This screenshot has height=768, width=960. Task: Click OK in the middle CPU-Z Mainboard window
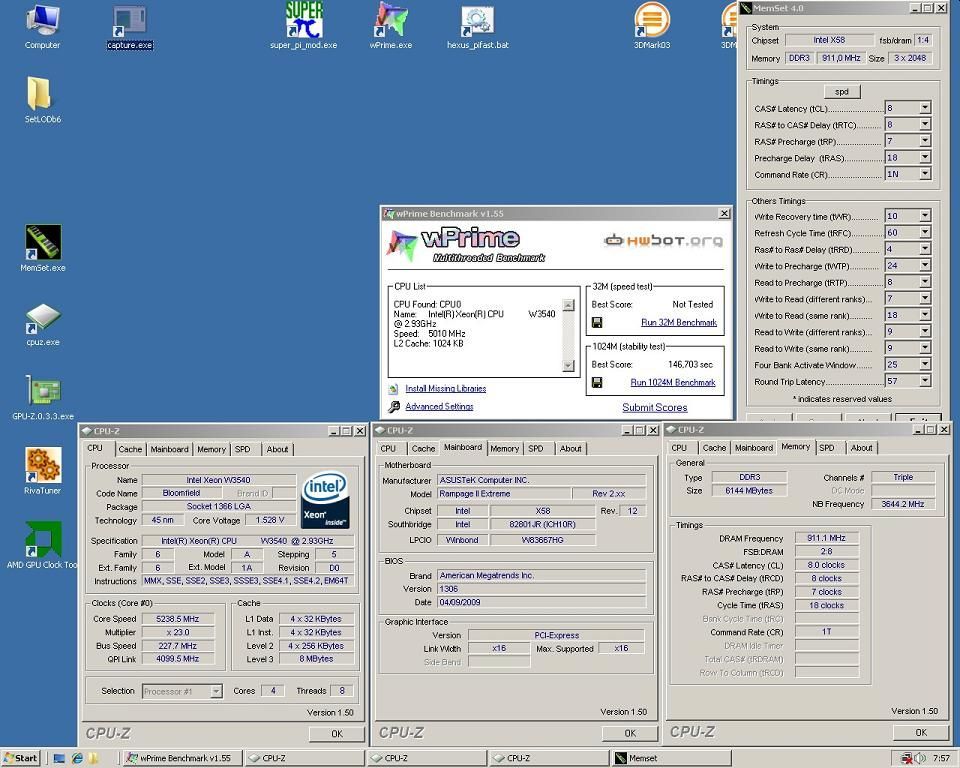point(630,733)
